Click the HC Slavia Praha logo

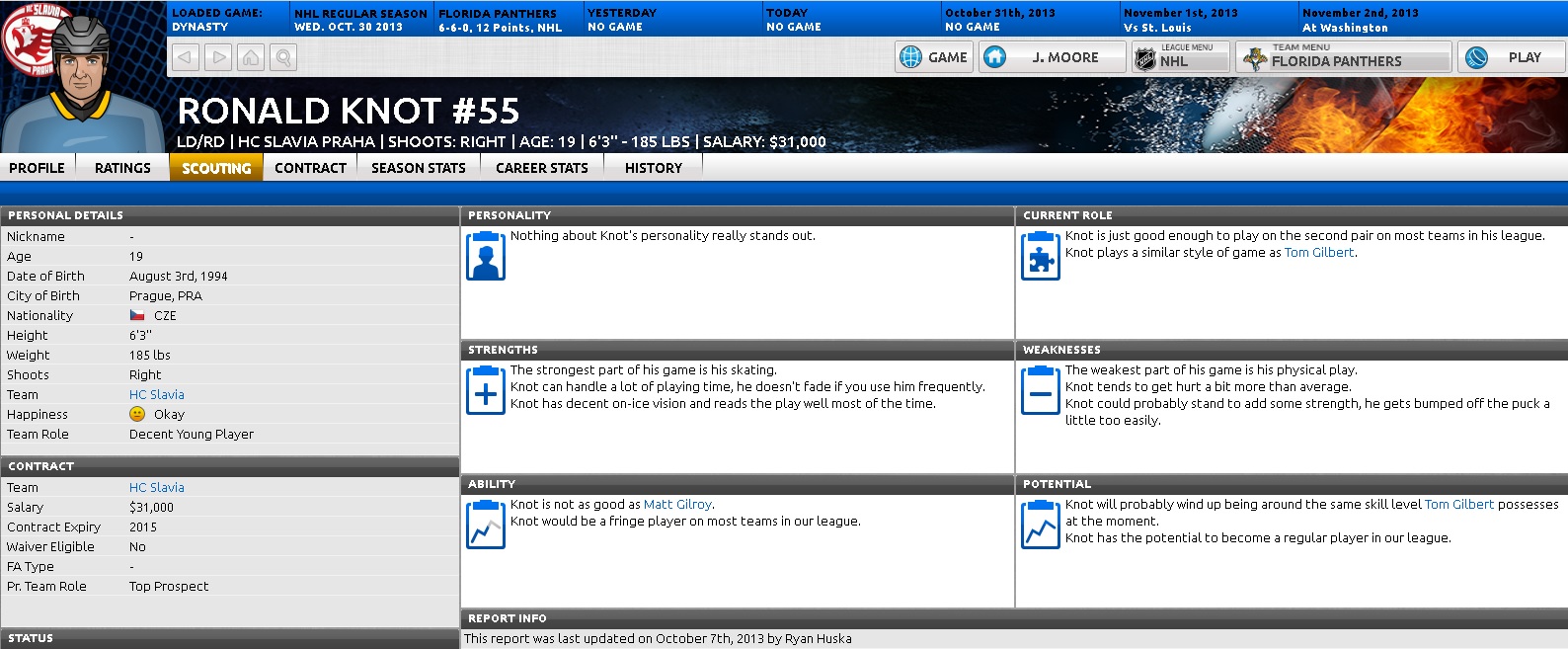pyautogui.click(x=30, y=38)
